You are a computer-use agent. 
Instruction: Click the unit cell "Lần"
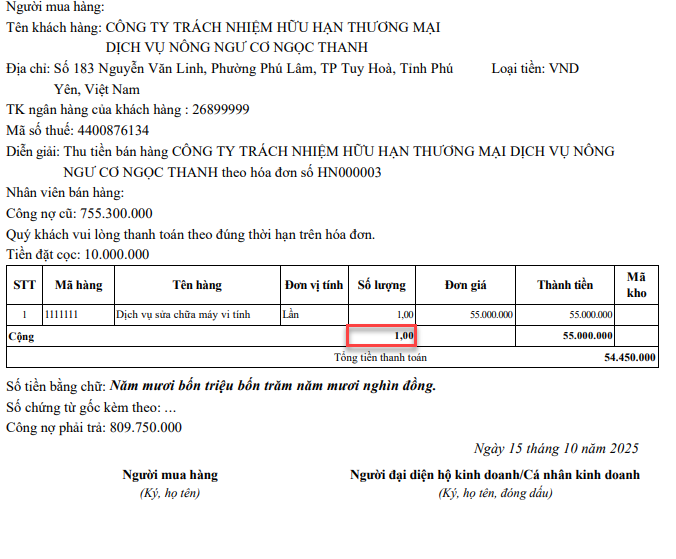point(291,314)
